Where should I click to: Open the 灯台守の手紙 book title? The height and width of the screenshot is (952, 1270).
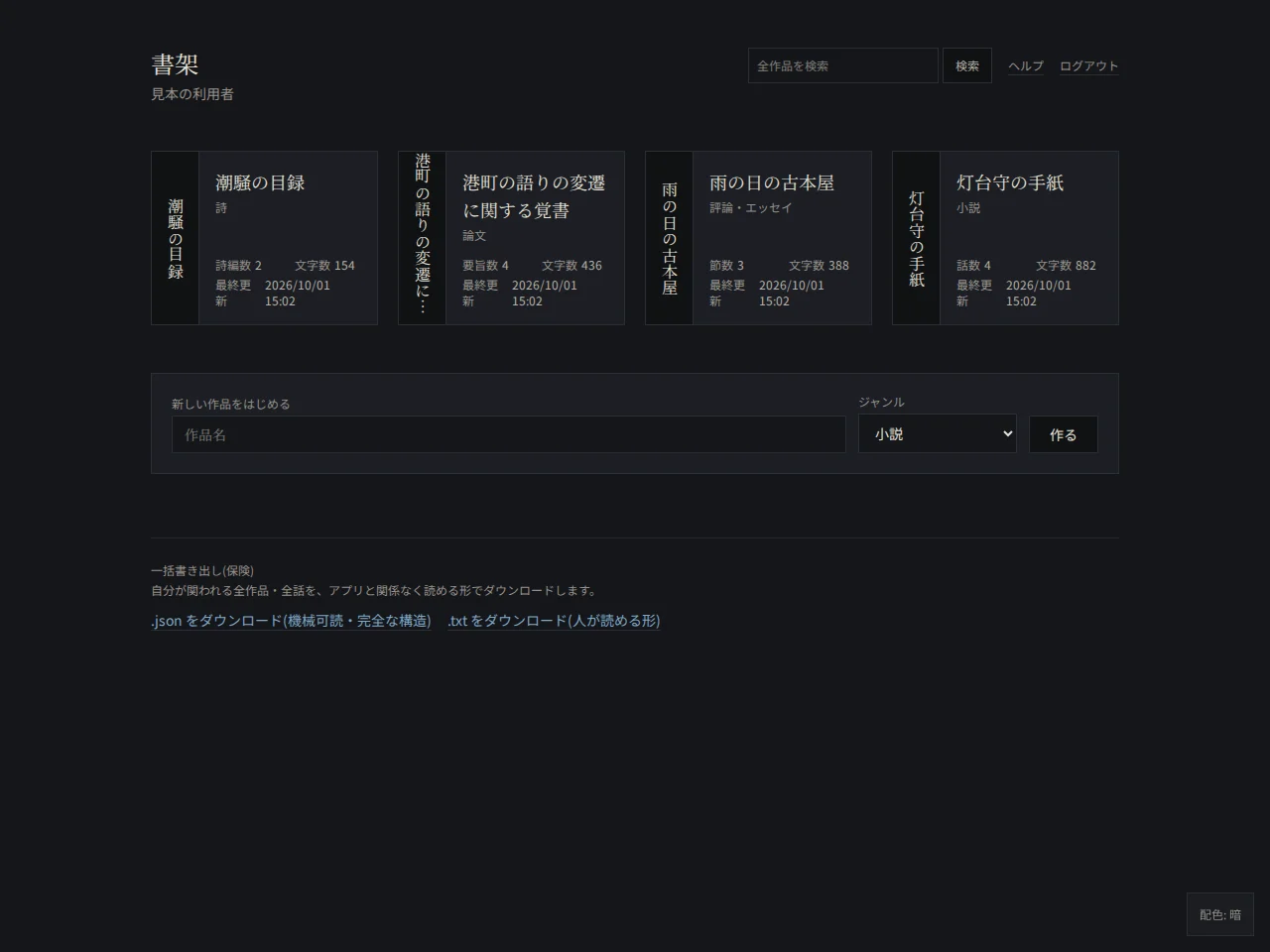[1010, 182]
